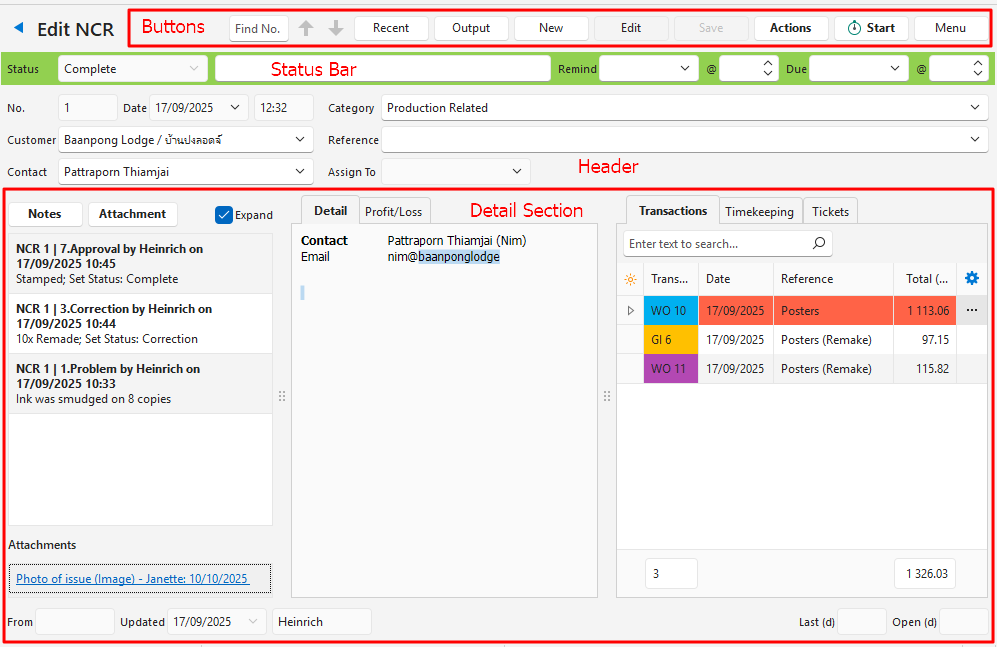The height and width of the screenshot is (647, 997).
Task: Go to previous record with up arrow
Action: point(306,28)
